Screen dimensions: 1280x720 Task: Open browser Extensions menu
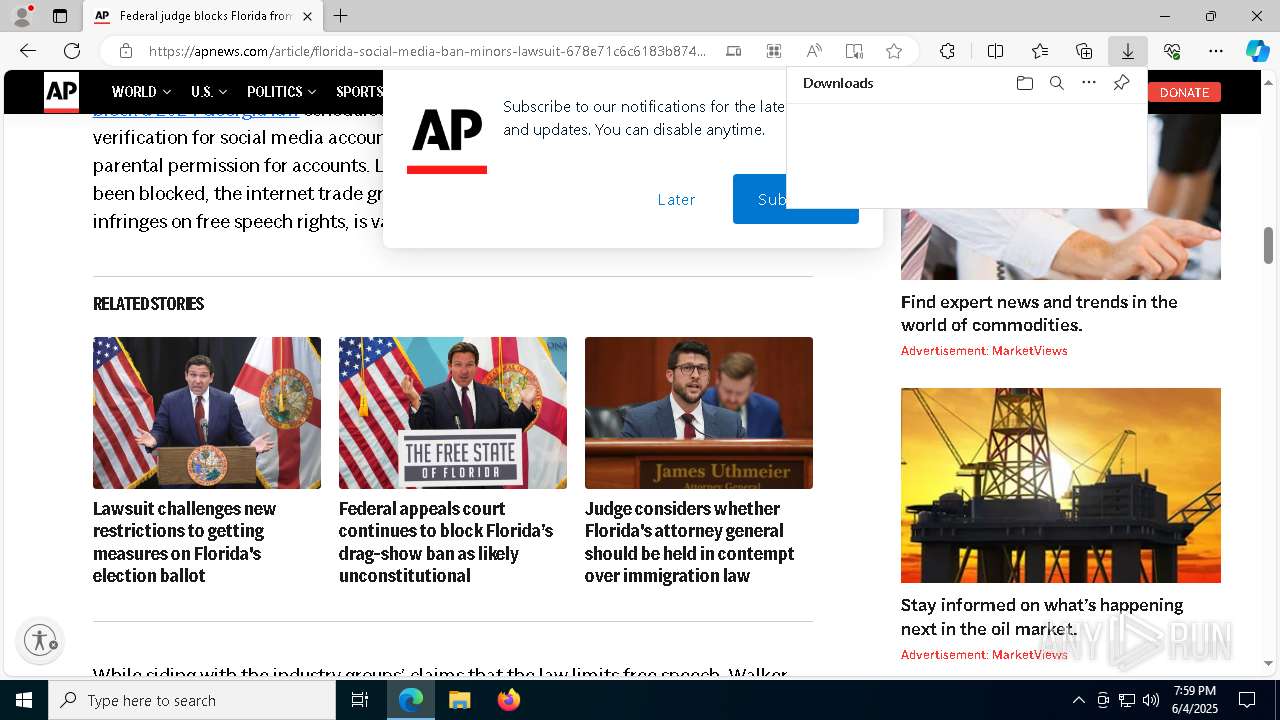(x=947, y=51)
